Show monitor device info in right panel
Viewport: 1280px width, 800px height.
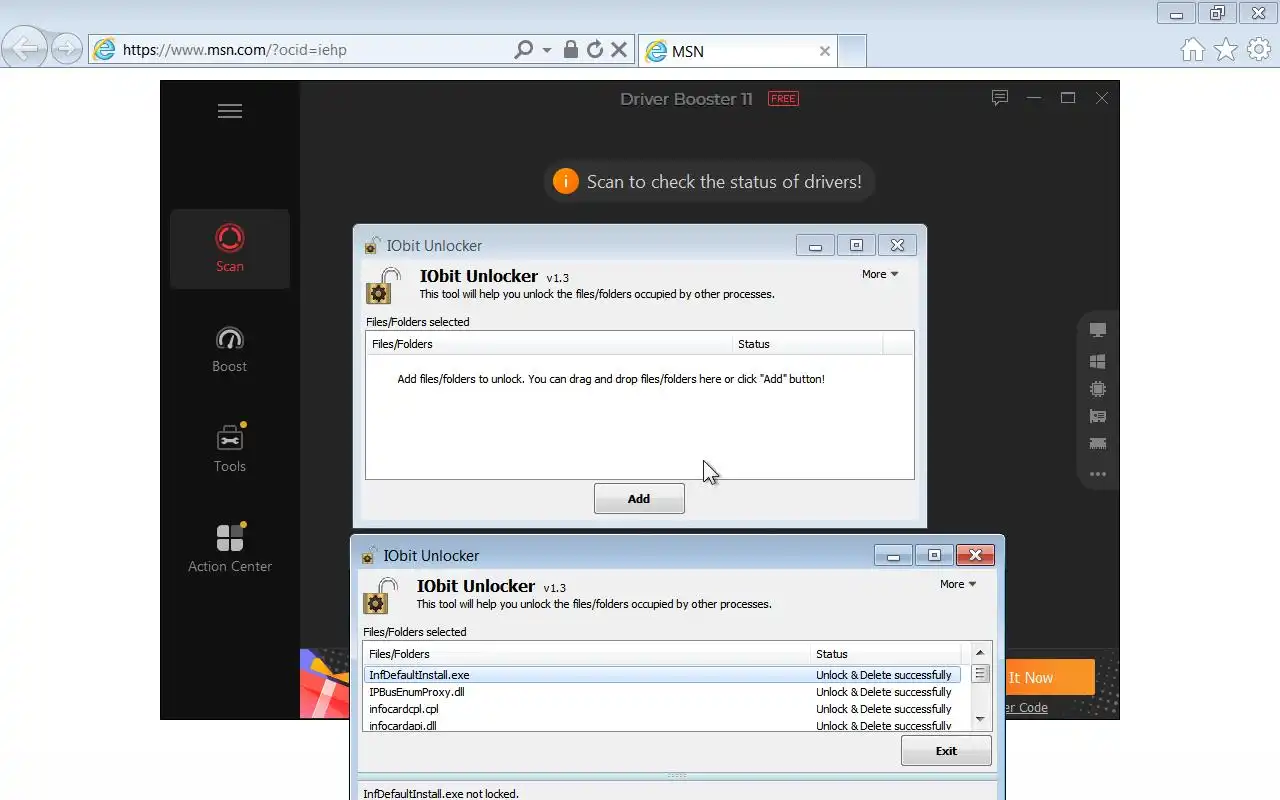(x=1098, y=330)
